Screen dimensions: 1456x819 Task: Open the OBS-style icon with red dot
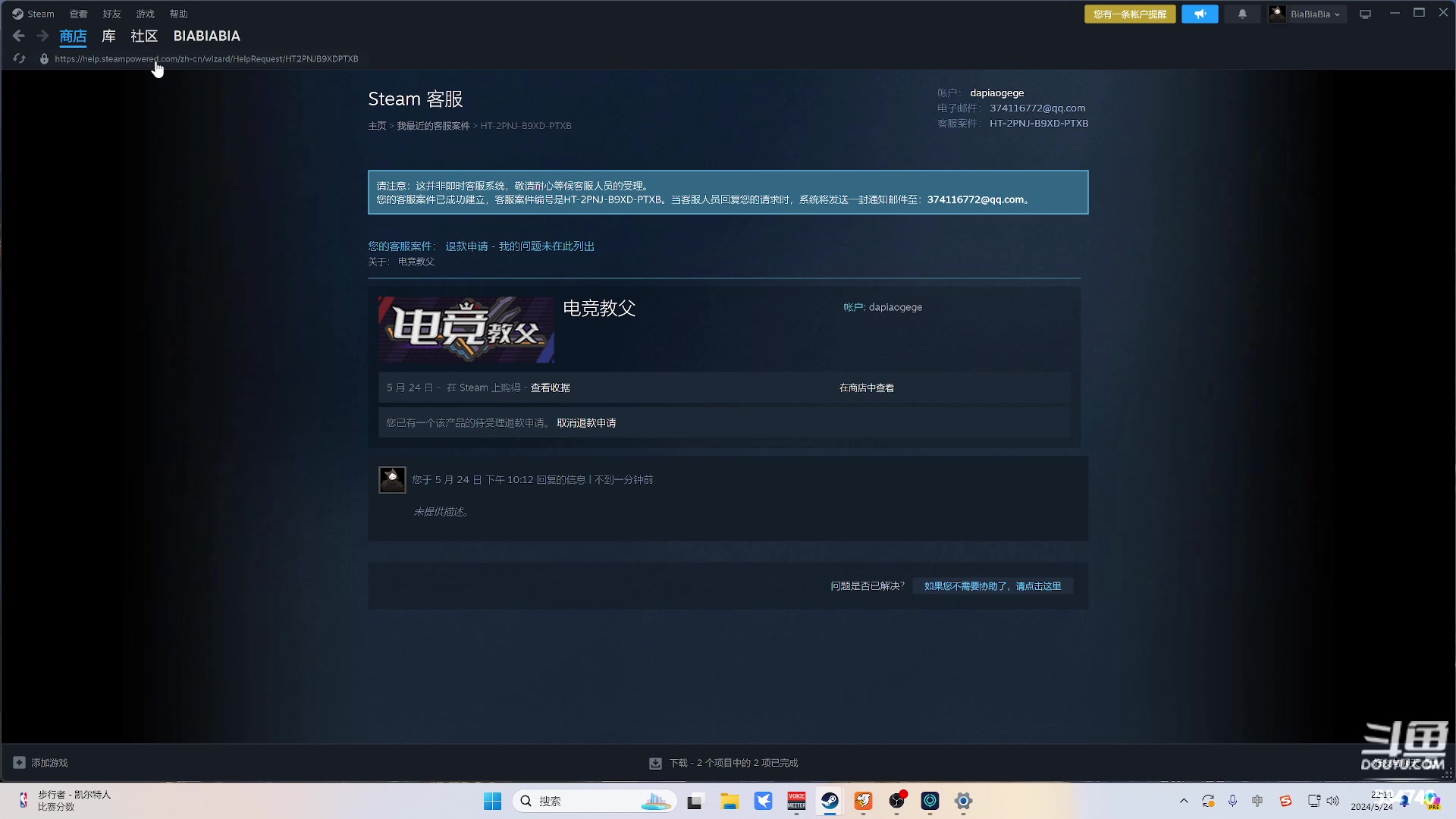897,801
